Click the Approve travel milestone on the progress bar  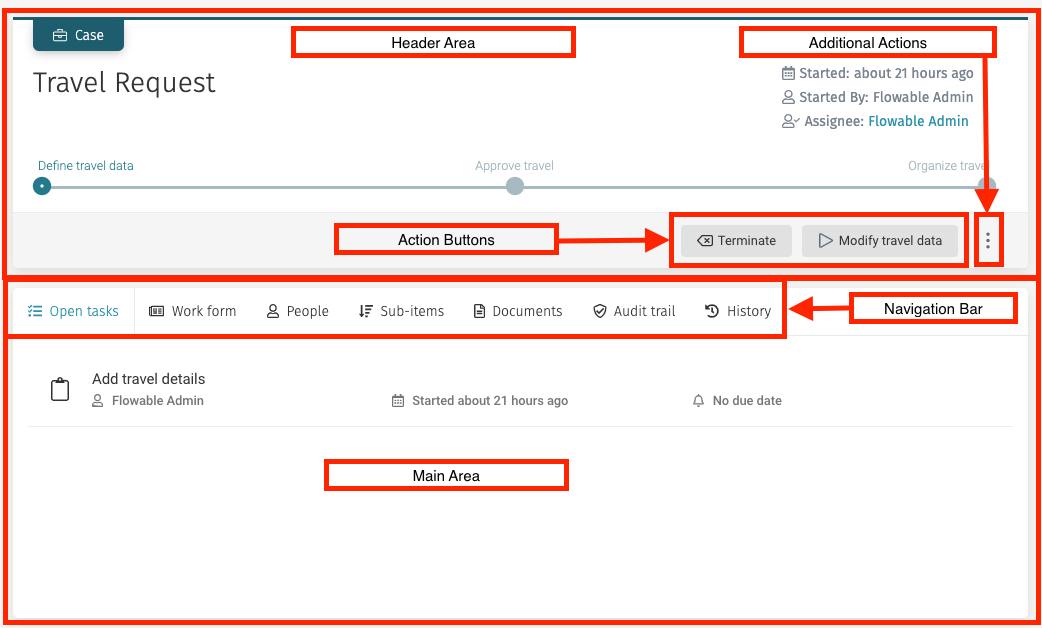(x=514, y=186)
